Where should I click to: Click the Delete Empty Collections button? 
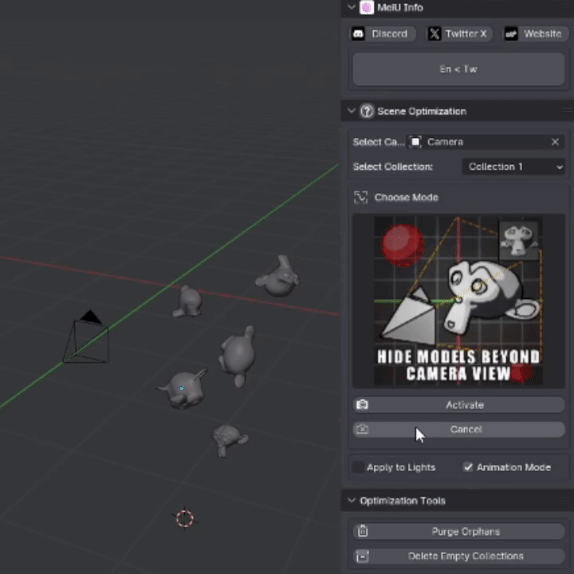pos(458,556)
